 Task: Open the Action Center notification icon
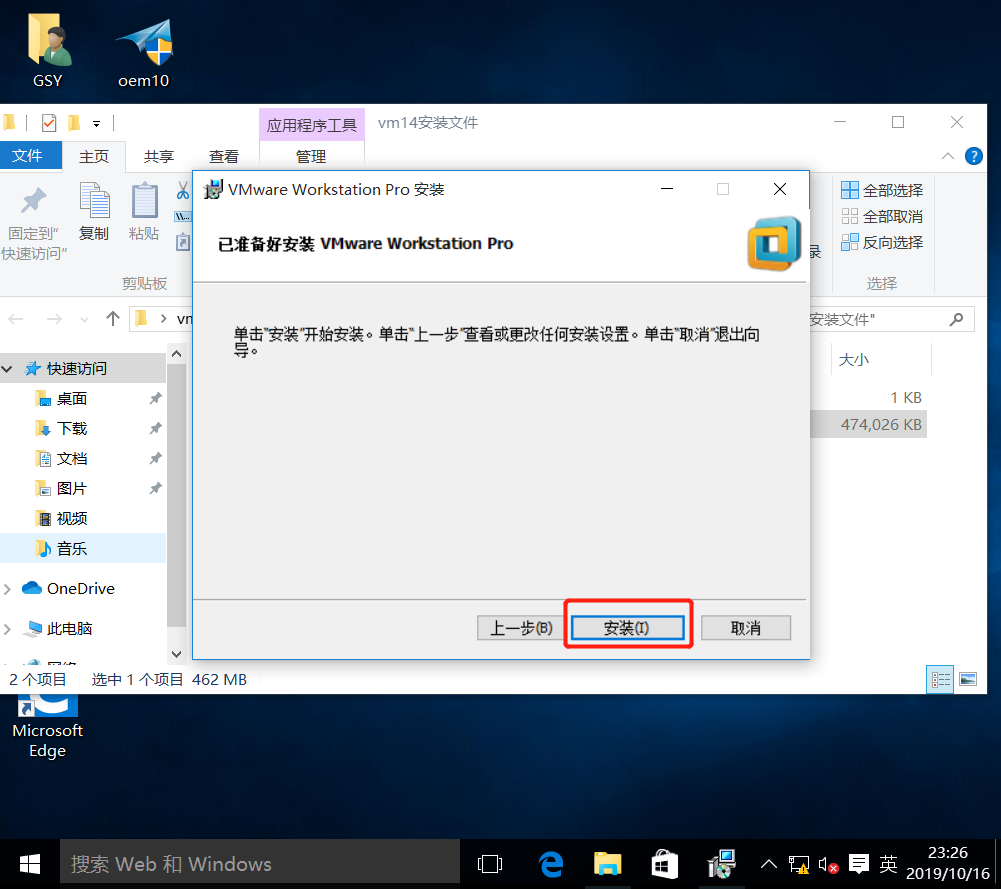859,864
